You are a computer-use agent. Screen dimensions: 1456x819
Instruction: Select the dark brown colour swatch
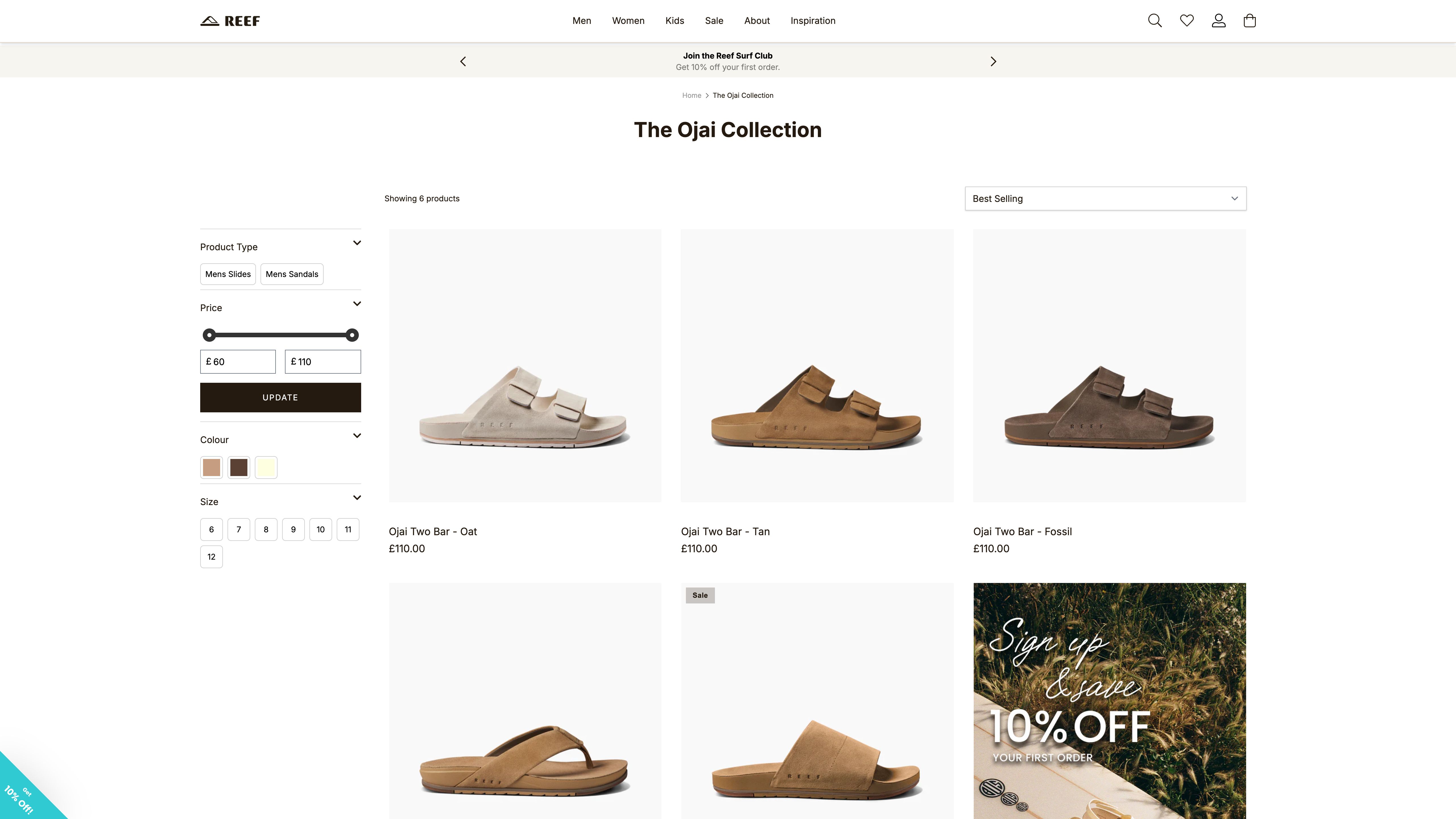click(239, 467)
